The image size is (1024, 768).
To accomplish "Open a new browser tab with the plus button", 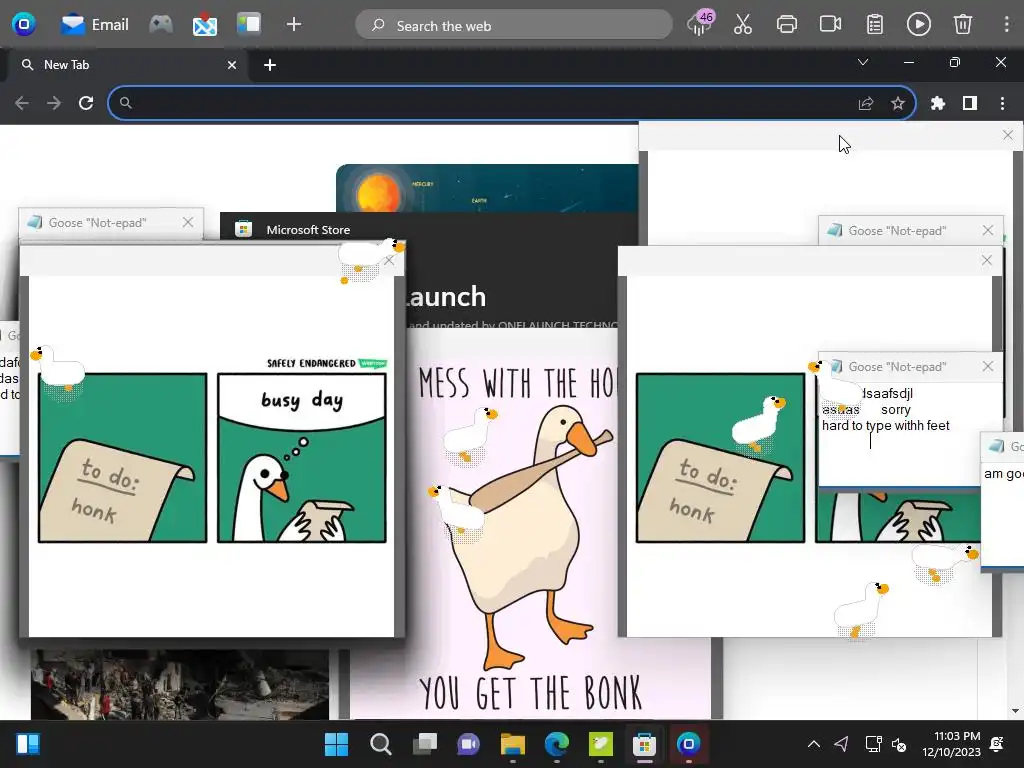I will coord(270,65).
